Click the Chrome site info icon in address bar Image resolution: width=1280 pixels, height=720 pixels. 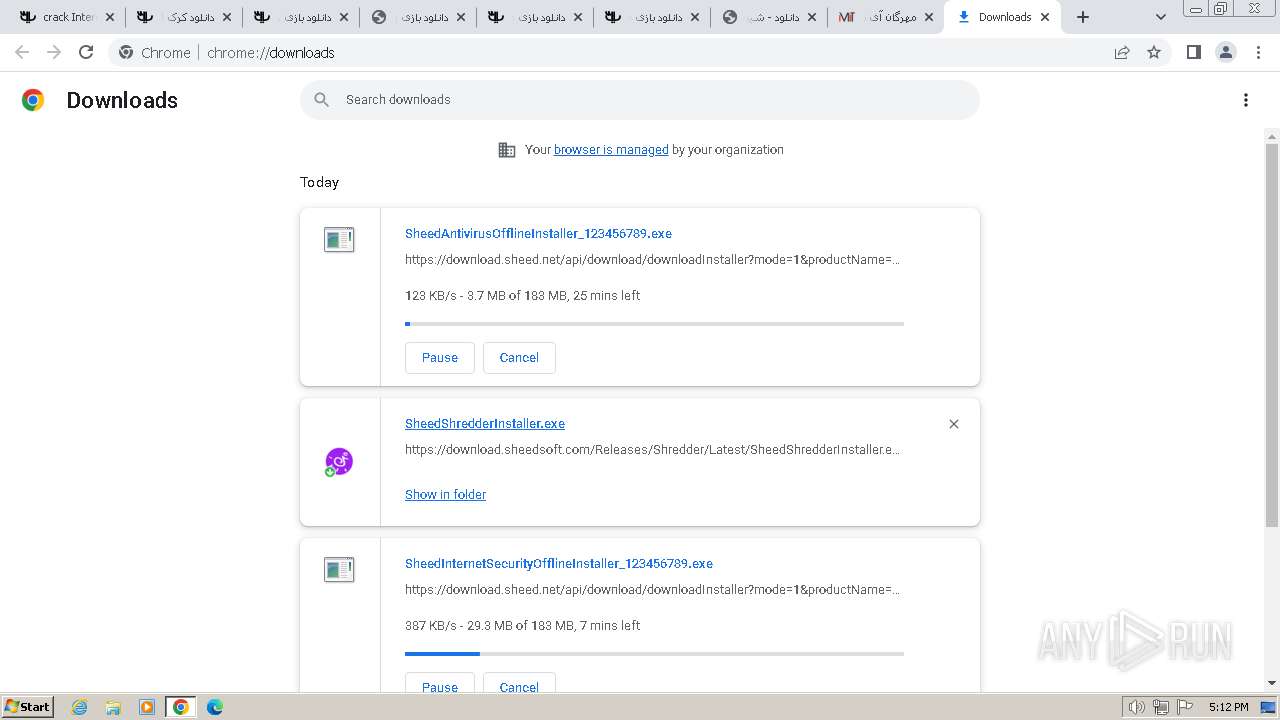[126, 52]
